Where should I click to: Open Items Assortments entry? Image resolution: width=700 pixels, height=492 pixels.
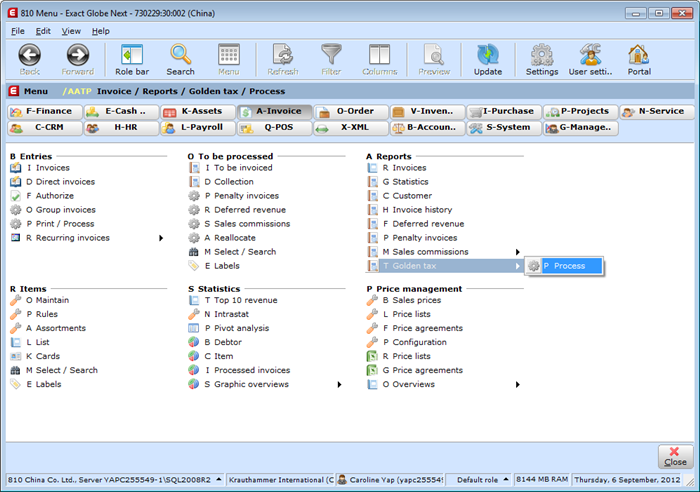(x=61, y=329)
